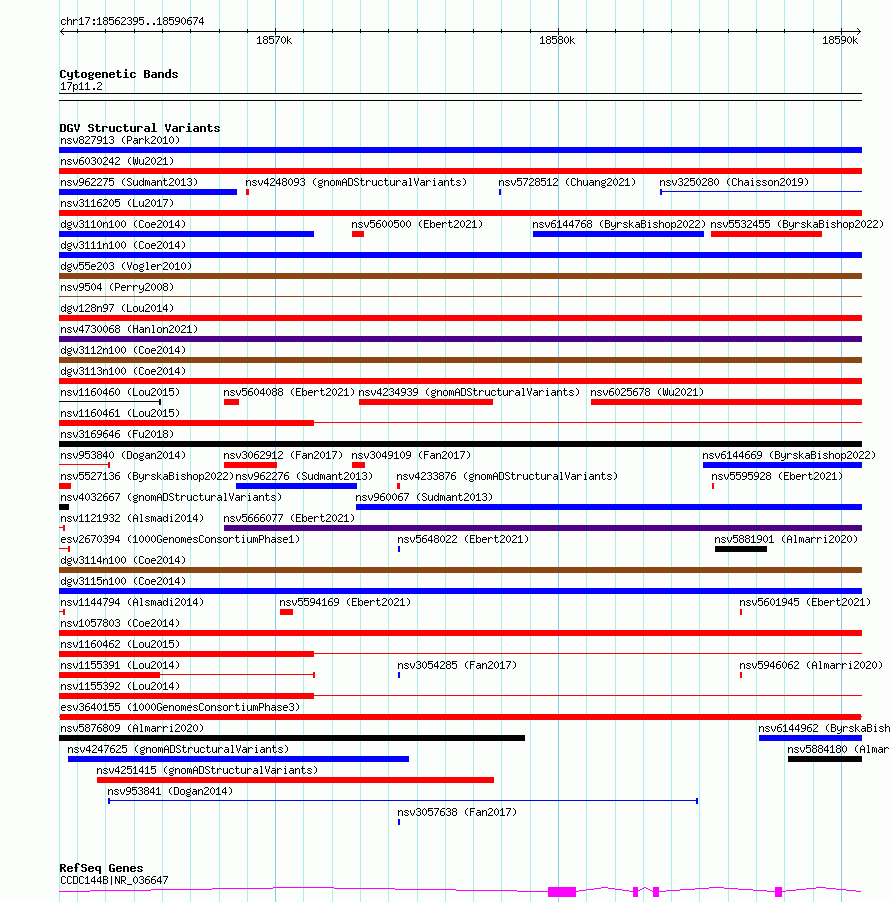890x902 pixels.
Task: Select the nsv6025678 (Wu2021) label
Action: pos(647,392)
